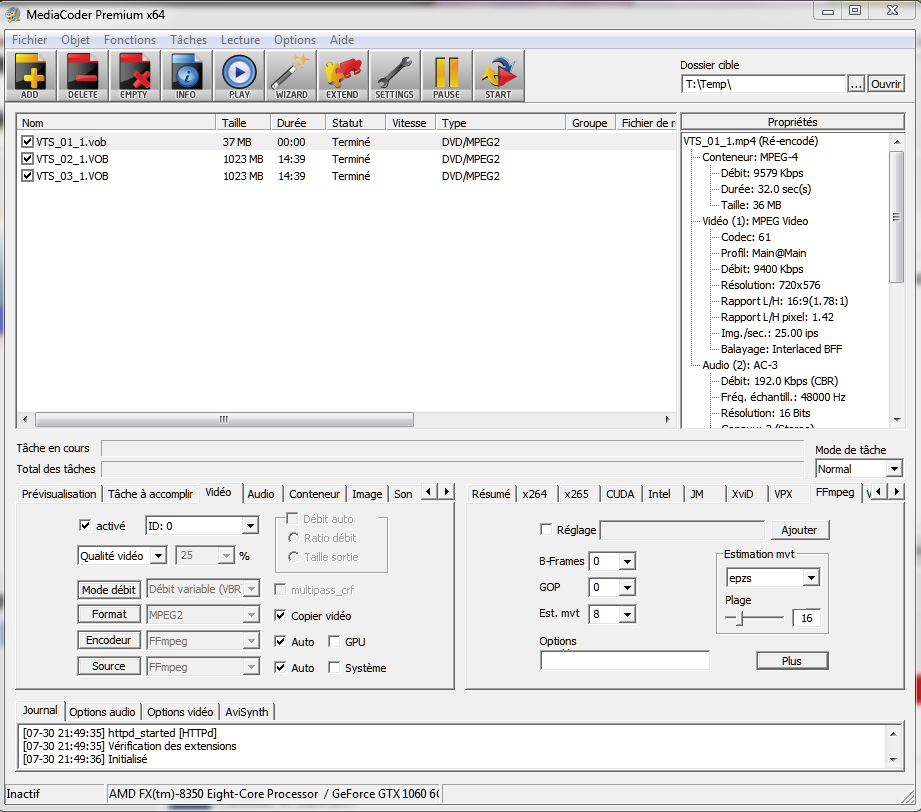
Task: Switch to the Audio tab
Action: click(261, 494)
